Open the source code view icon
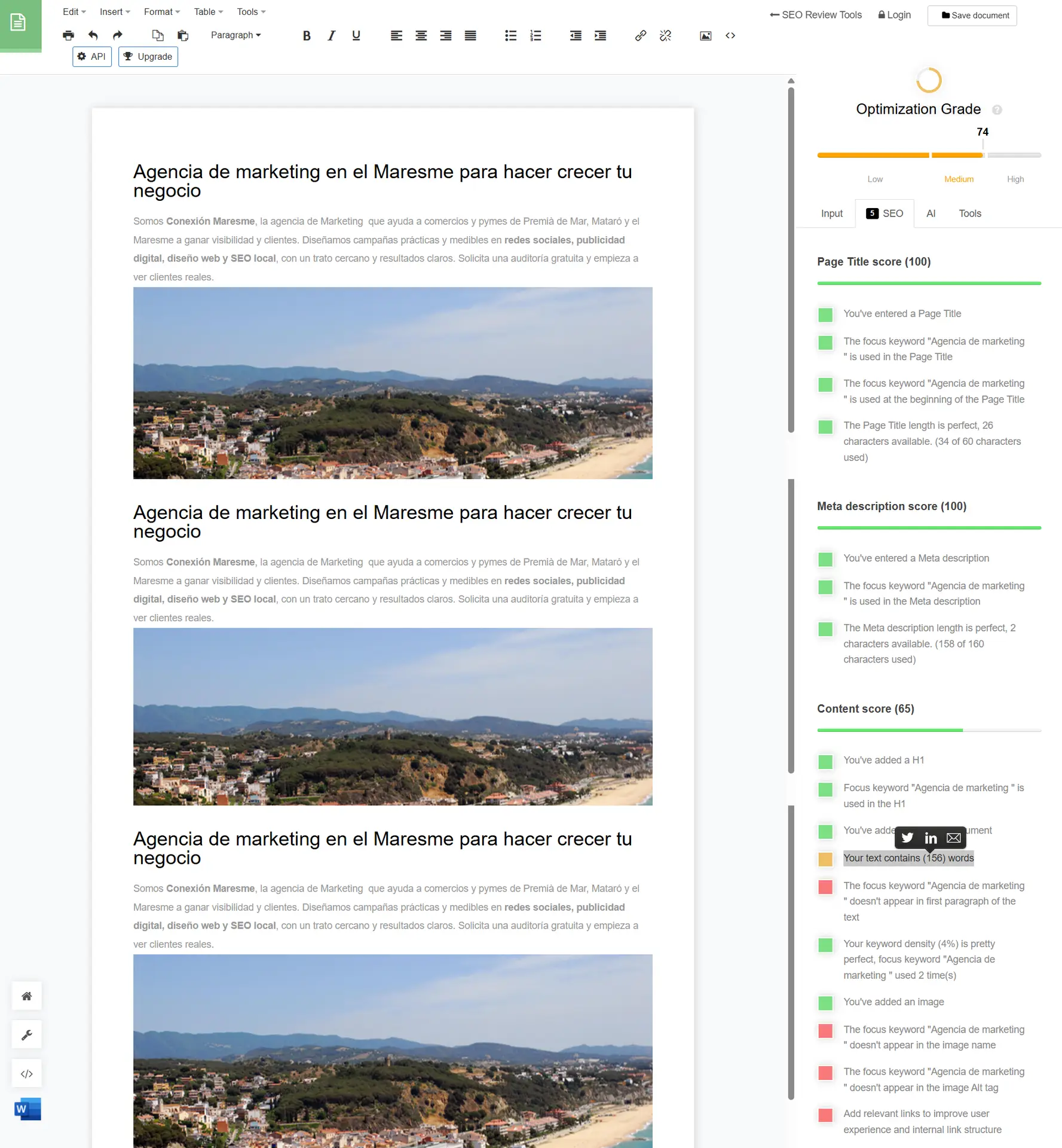This screenshot has width=1062, height=1148. pyautogui.click(x=730, y=36)
